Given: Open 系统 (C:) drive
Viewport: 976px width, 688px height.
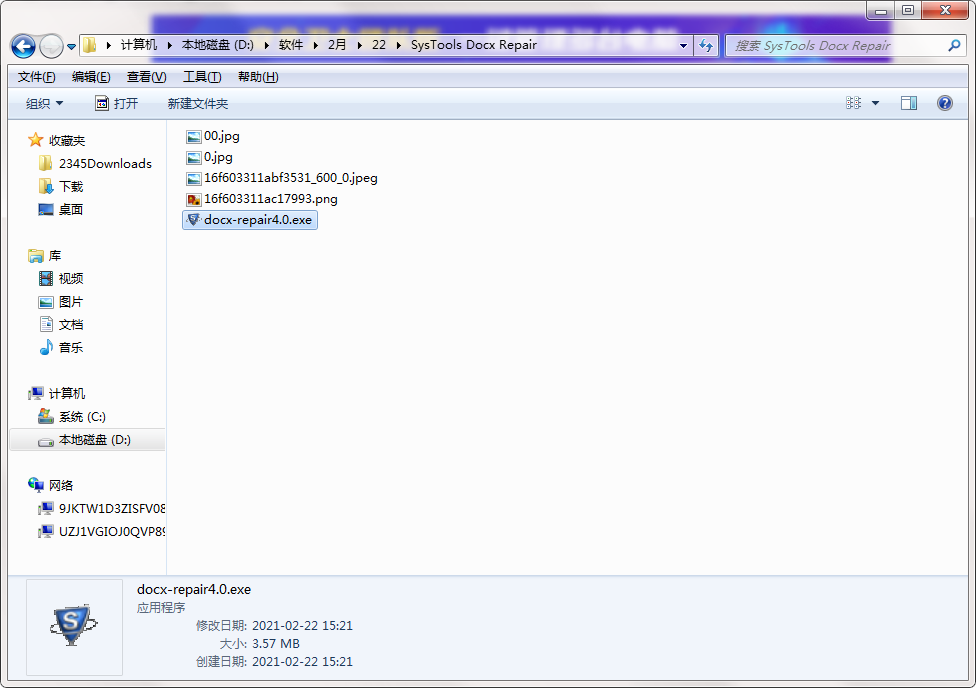Looking at the screenshot, I should click(82, 417).
